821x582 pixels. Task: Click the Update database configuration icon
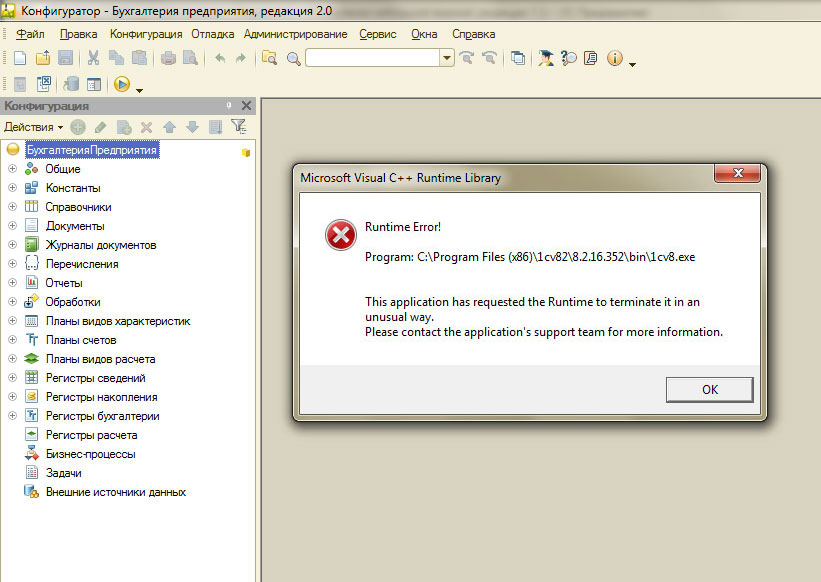click(71, 84)
